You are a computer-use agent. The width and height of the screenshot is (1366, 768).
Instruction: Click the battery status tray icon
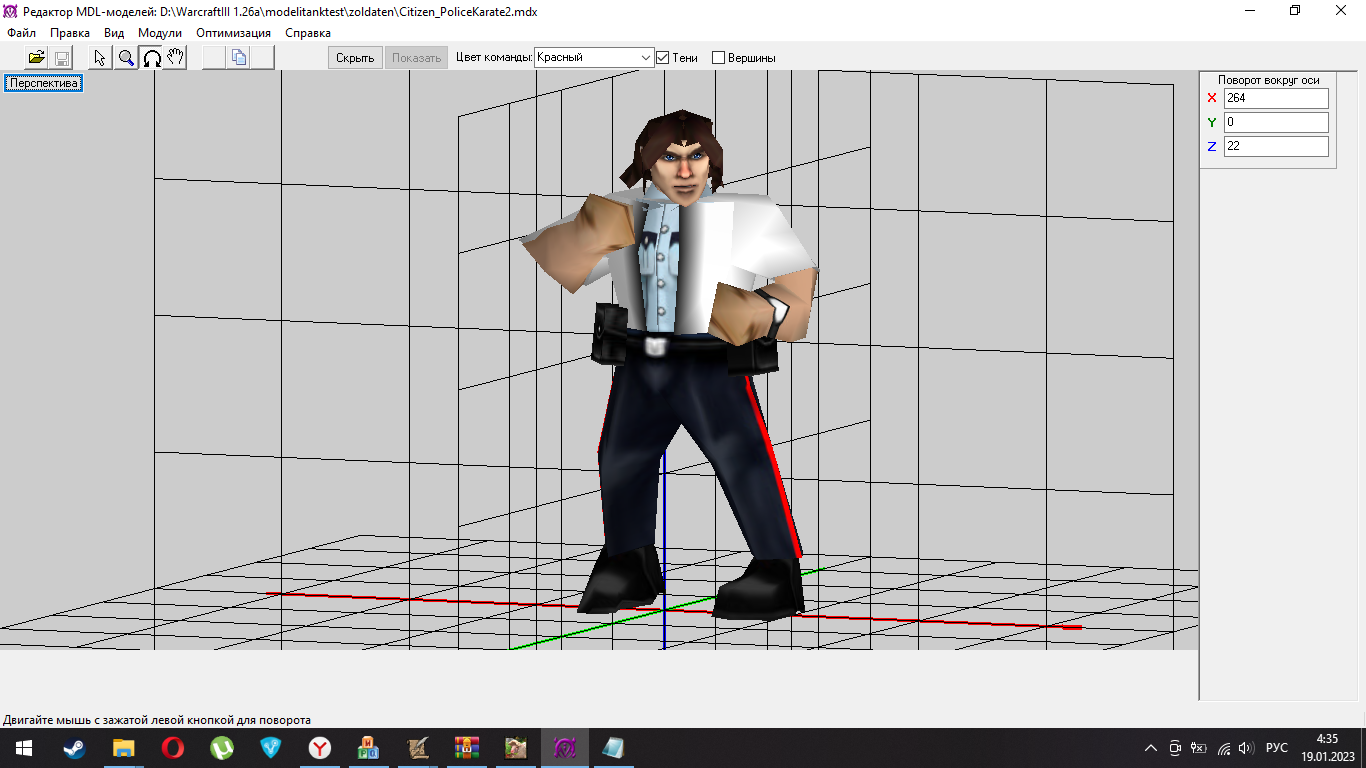[x=1200, y=748]
